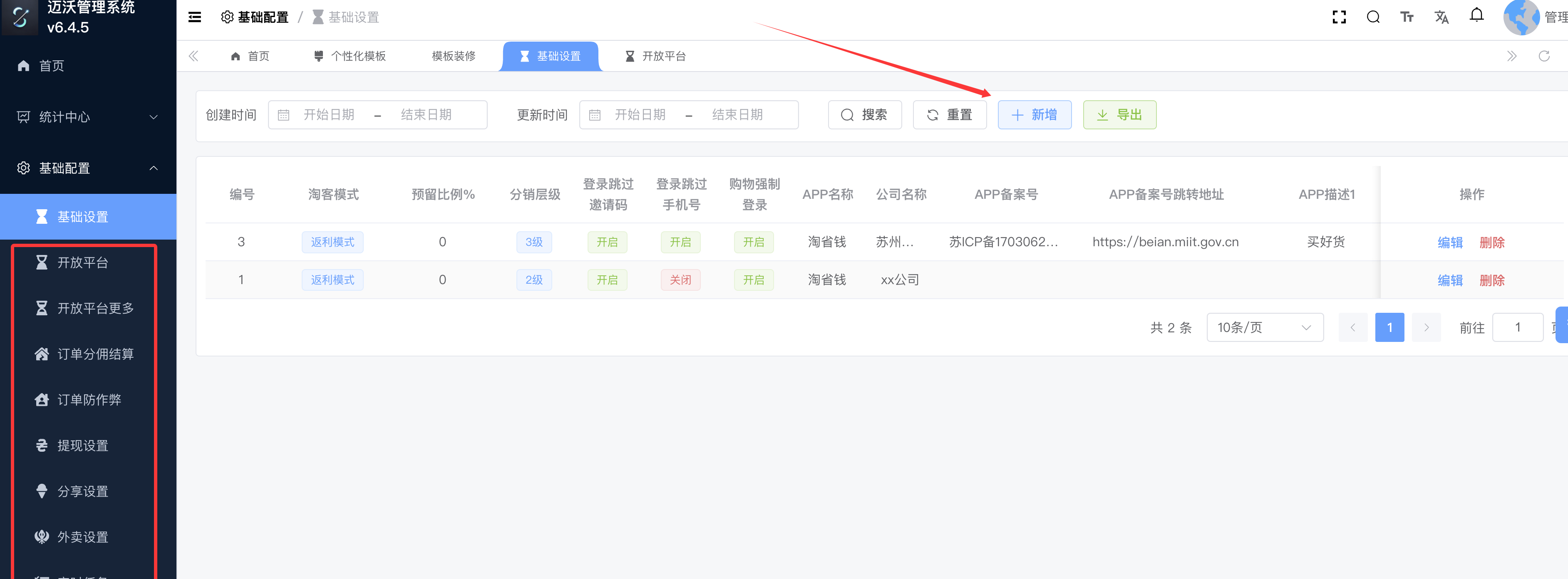Click the 创建时间 start date field
This screenshot has width=1568, height=579.
[329, 115]
